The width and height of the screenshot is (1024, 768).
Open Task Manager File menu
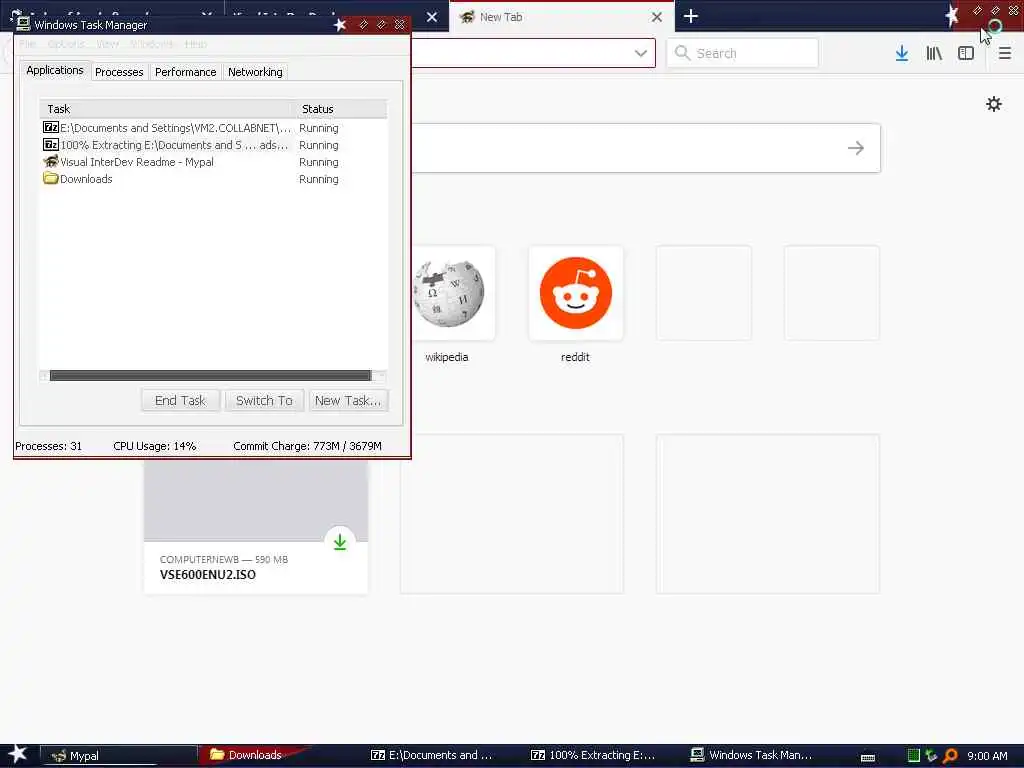27,44
